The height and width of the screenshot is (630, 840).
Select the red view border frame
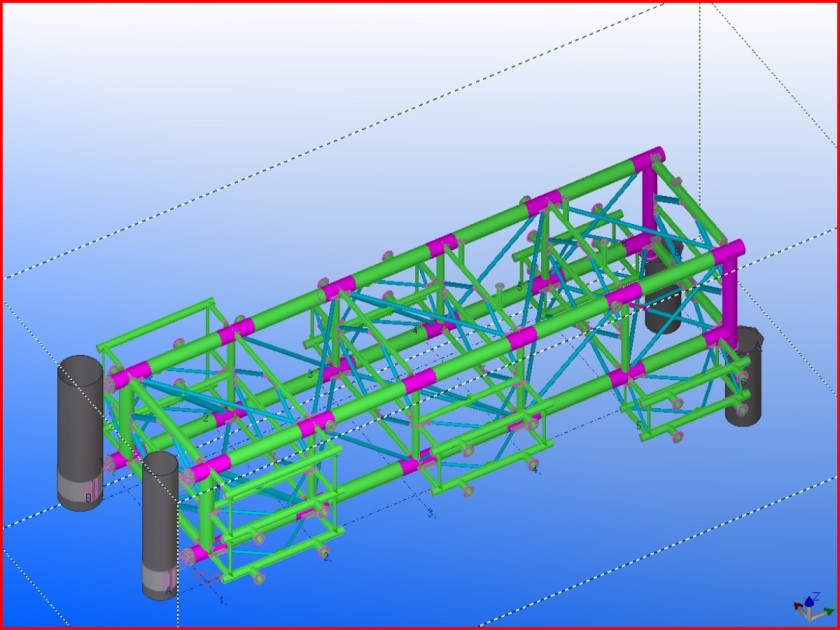point(420,2)
